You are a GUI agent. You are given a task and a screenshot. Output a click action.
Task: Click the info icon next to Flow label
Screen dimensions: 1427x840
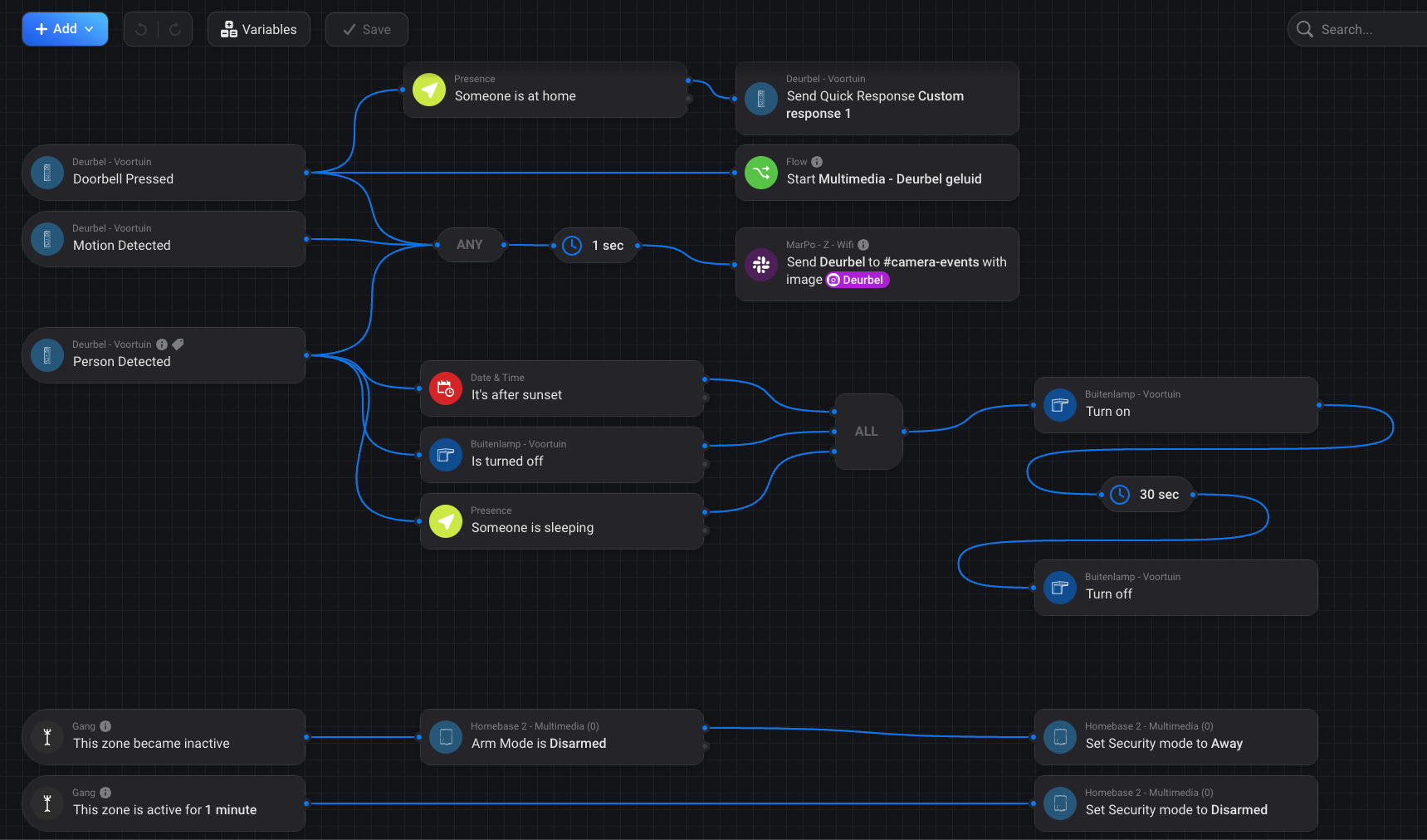[817, 162]
